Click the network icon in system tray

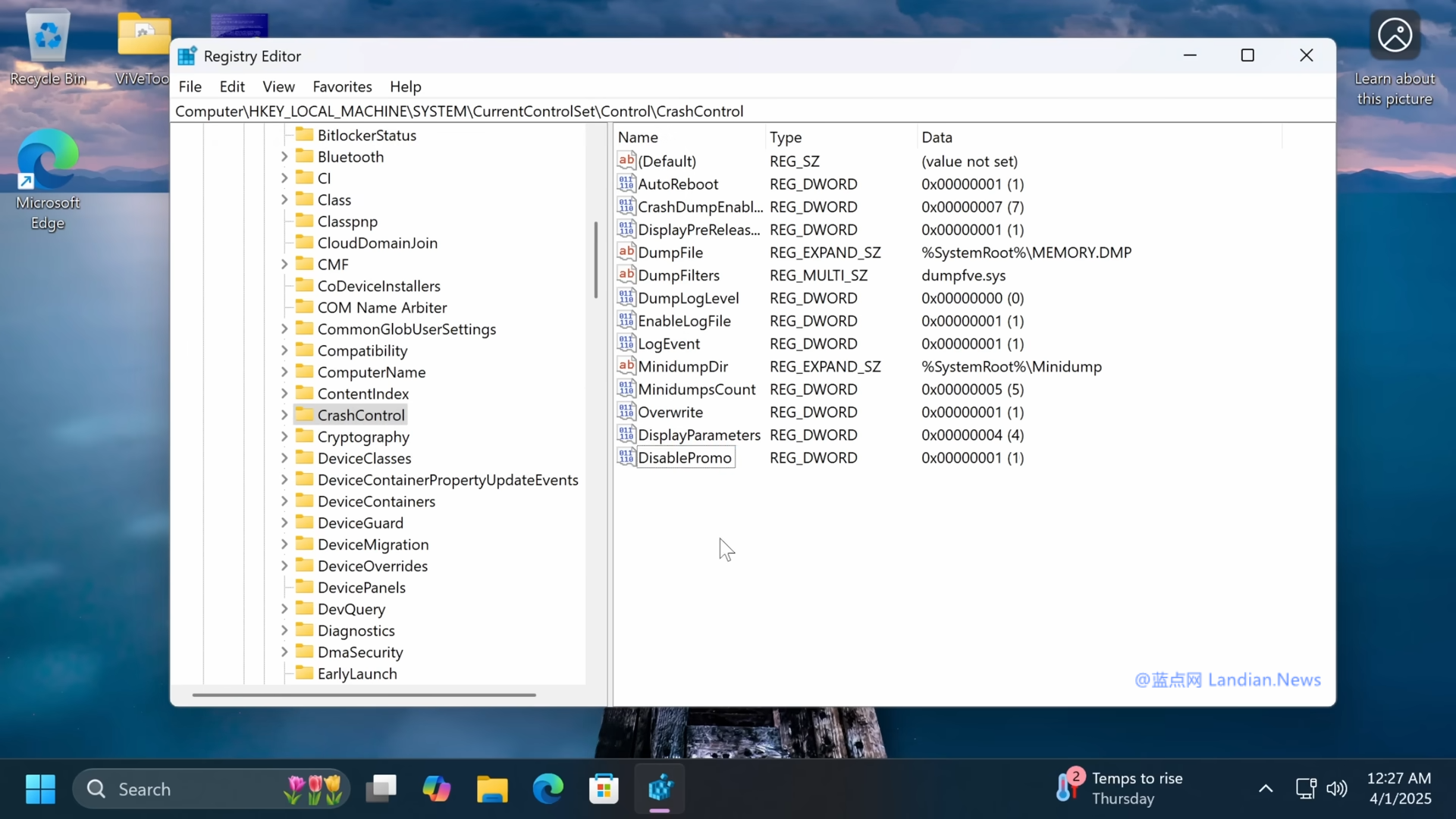1306,789
